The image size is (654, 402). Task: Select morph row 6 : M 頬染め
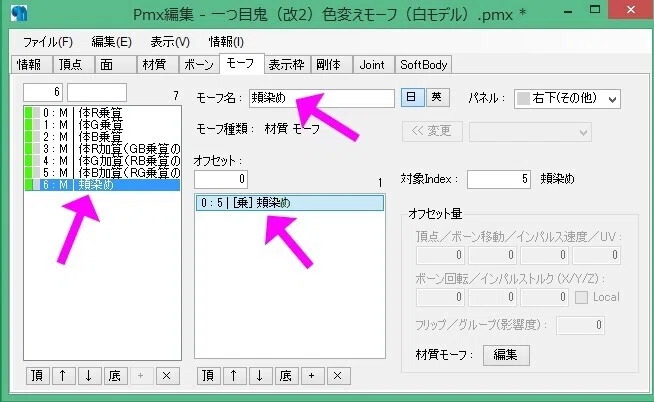pyautogui.click(x=102, y=185)
